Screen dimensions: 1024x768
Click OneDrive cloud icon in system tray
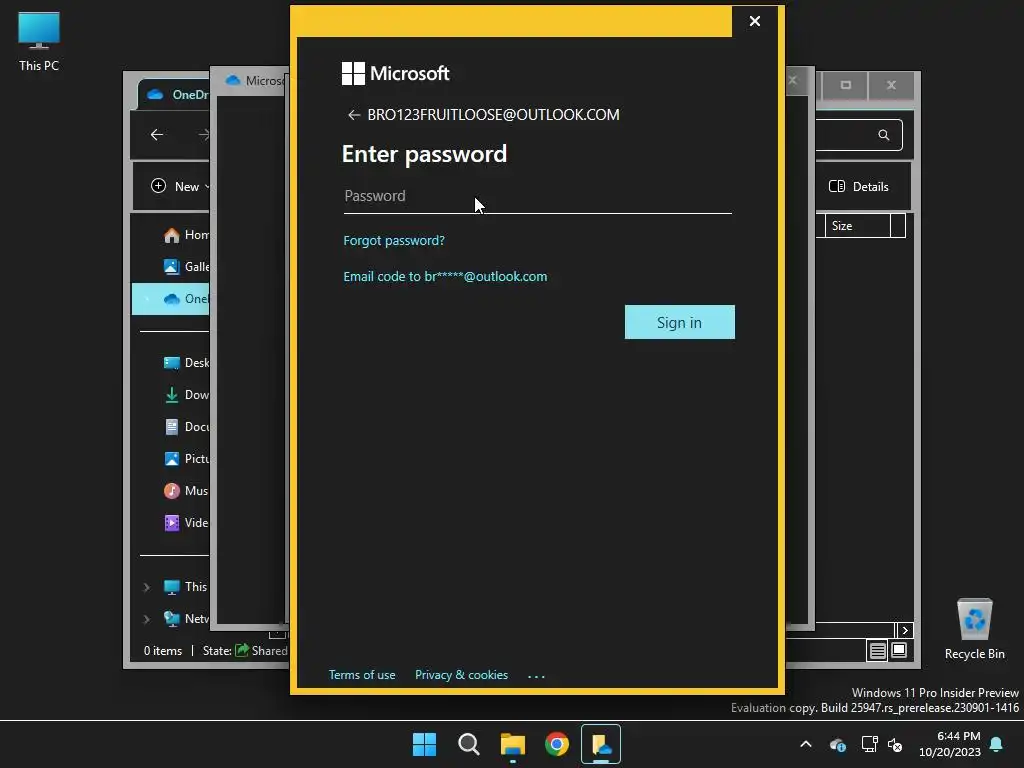837,744
